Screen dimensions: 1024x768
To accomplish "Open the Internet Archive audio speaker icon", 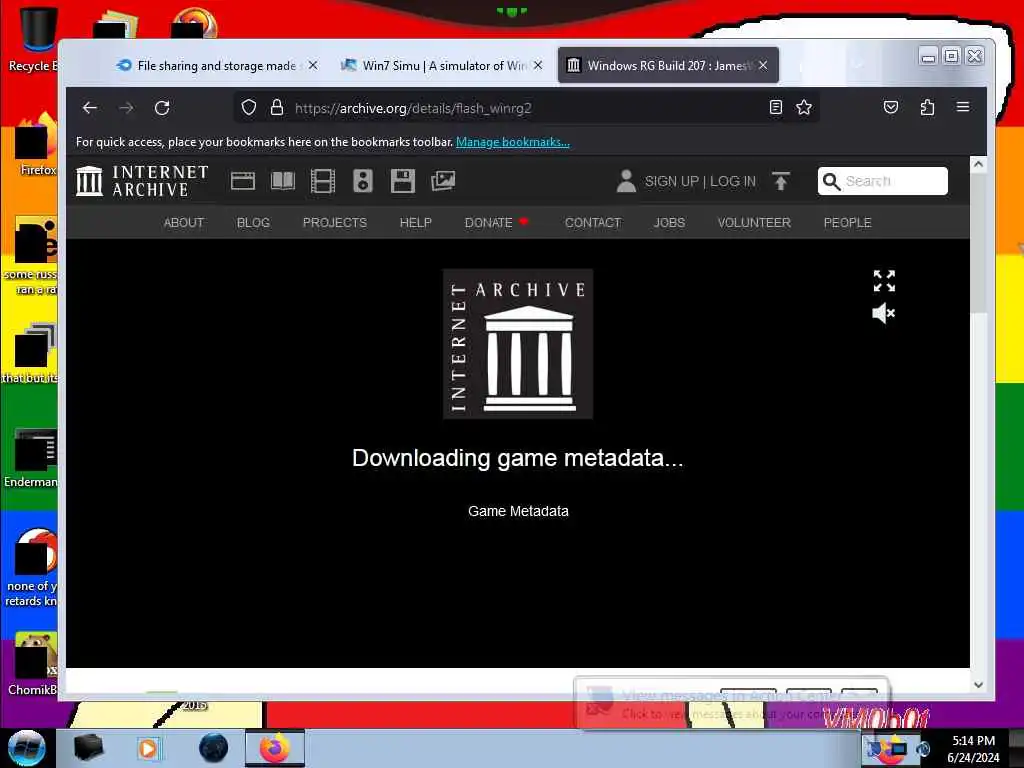I will (x=363, y=181).
